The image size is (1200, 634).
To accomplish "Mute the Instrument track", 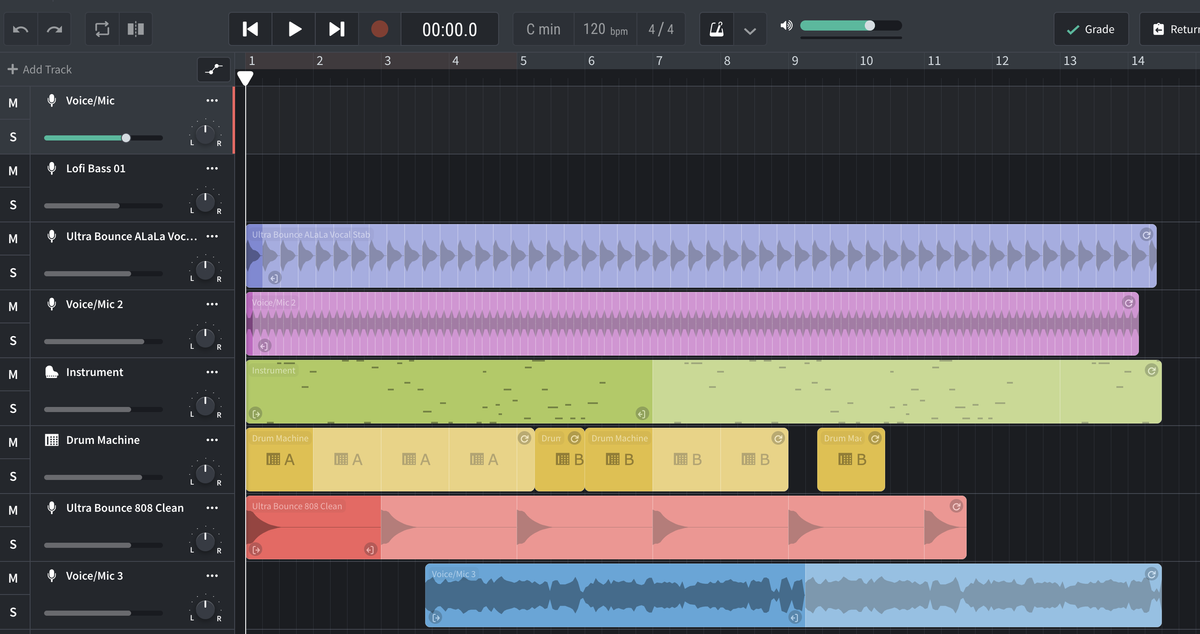I will (x=13, y=375).
